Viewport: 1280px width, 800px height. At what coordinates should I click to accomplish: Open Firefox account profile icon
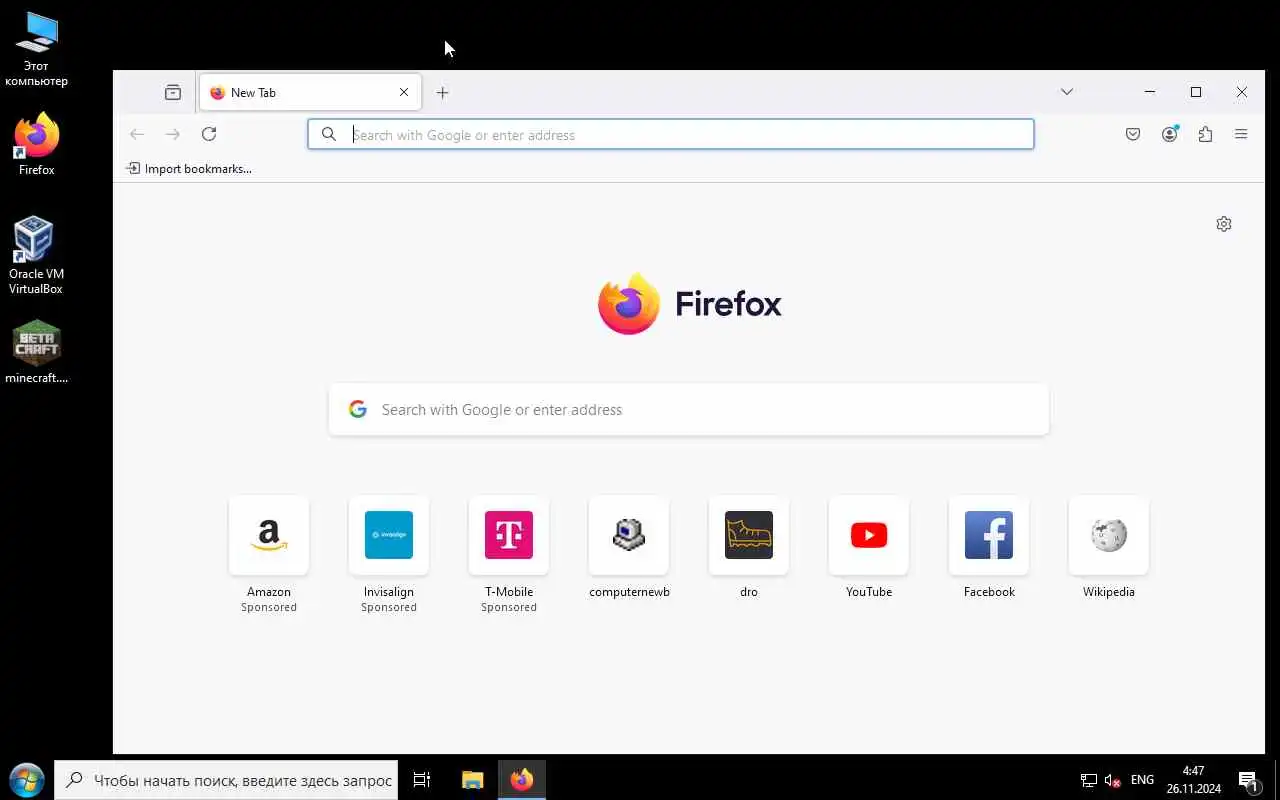point(1169,134)
